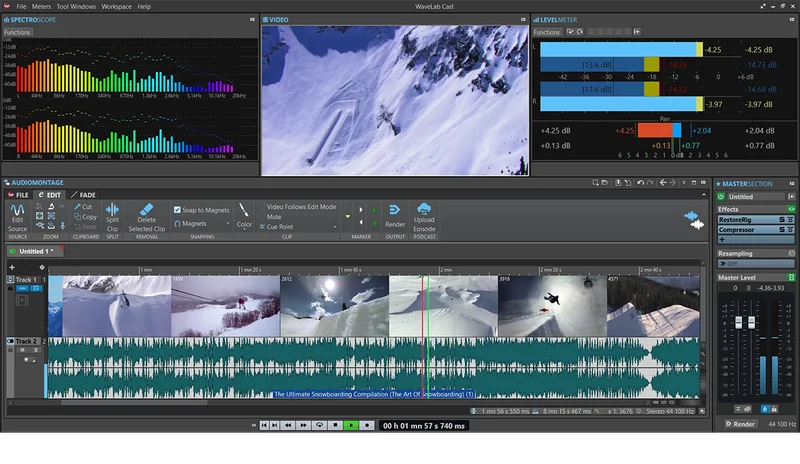Image resolution: width=800 pixels, height=464 pixels.
Task: Uncheck the Snap to Magnets checkbox
Action: (x=178, y=210)
